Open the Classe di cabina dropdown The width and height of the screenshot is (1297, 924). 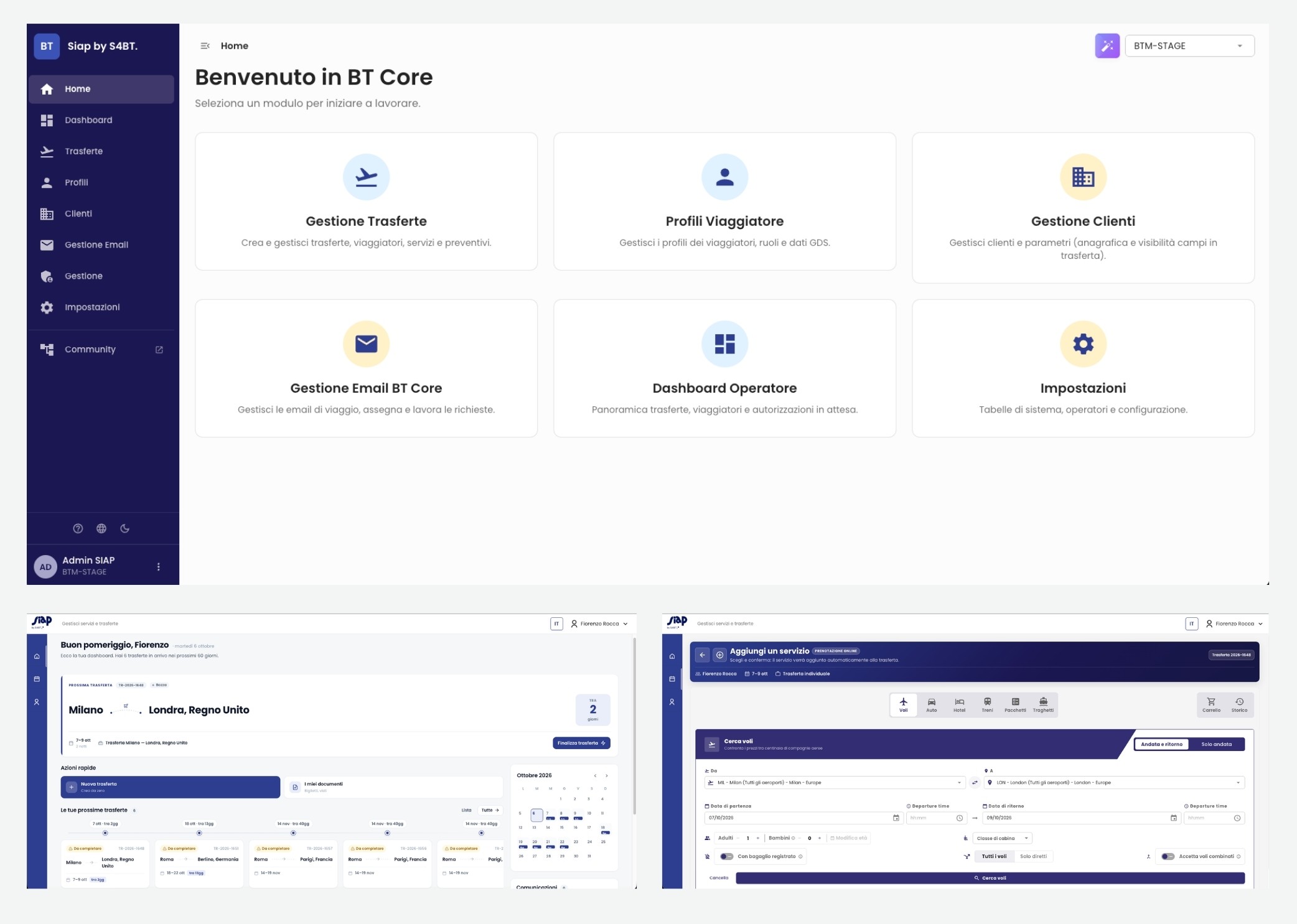1003,838
